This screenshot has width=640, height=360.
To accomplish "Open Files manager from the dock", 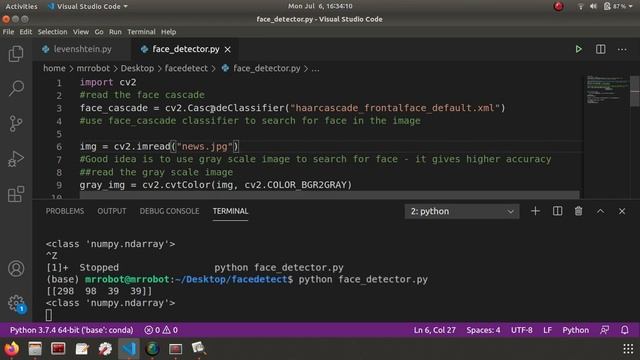I will [x=35, y=349].
